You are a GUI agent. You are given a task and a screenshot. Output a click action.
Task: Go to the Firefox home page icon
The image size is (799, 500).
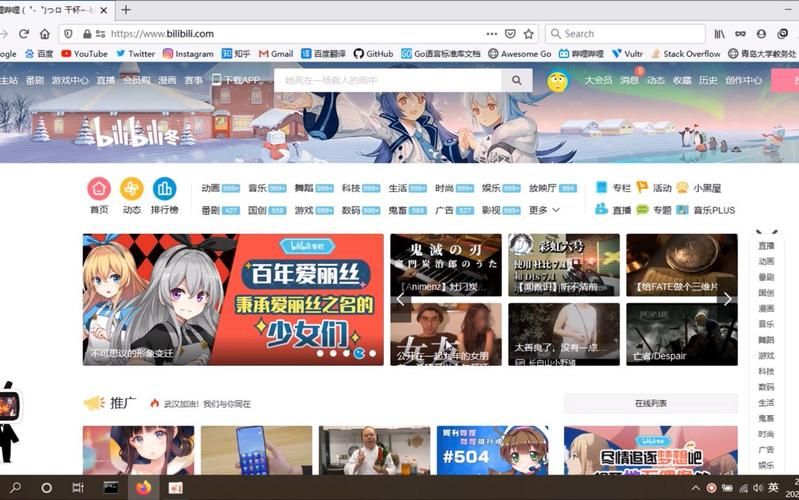click(45, 34)
